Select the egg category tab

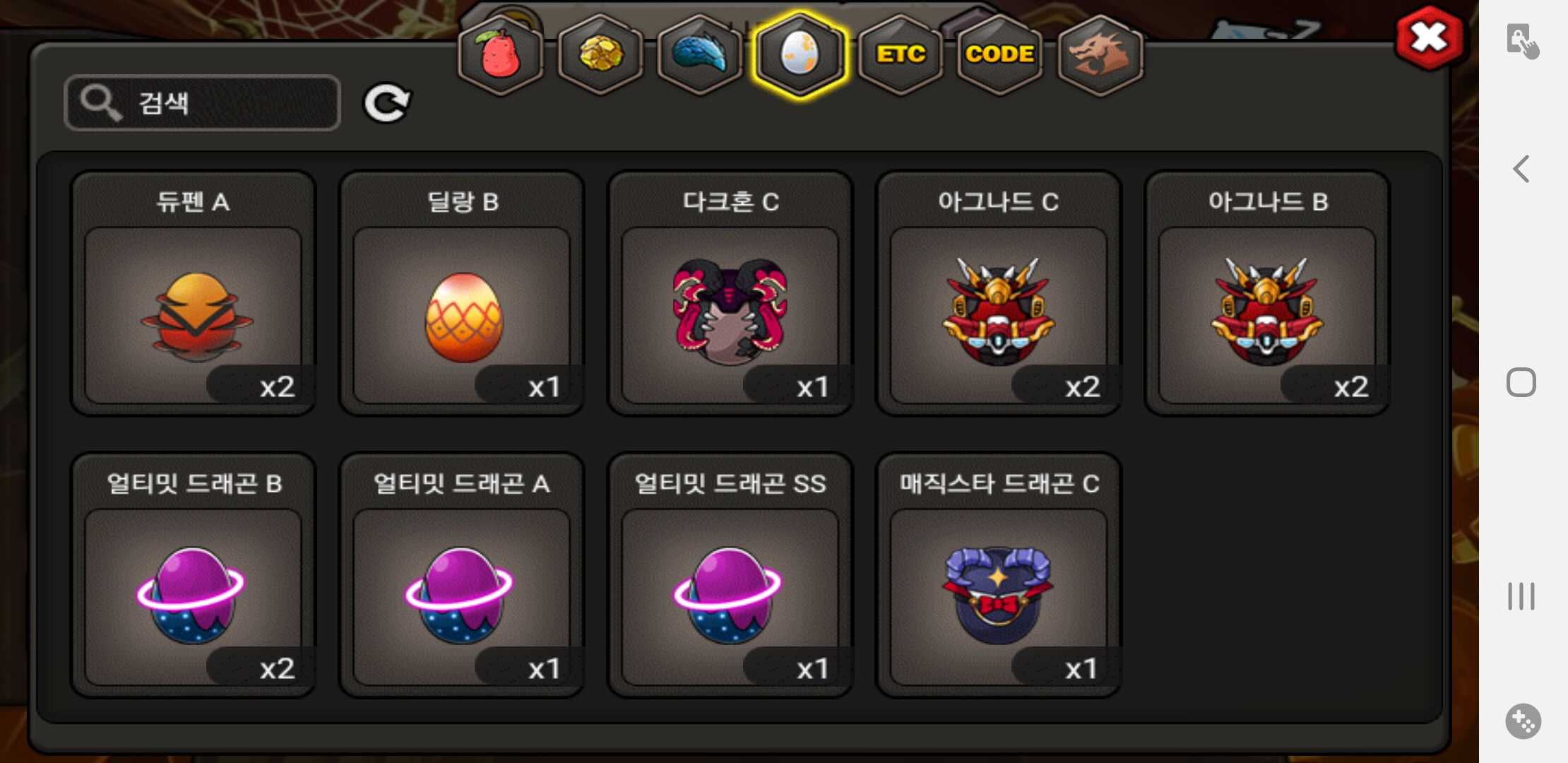pyautogui.click(x=800, y=55)
